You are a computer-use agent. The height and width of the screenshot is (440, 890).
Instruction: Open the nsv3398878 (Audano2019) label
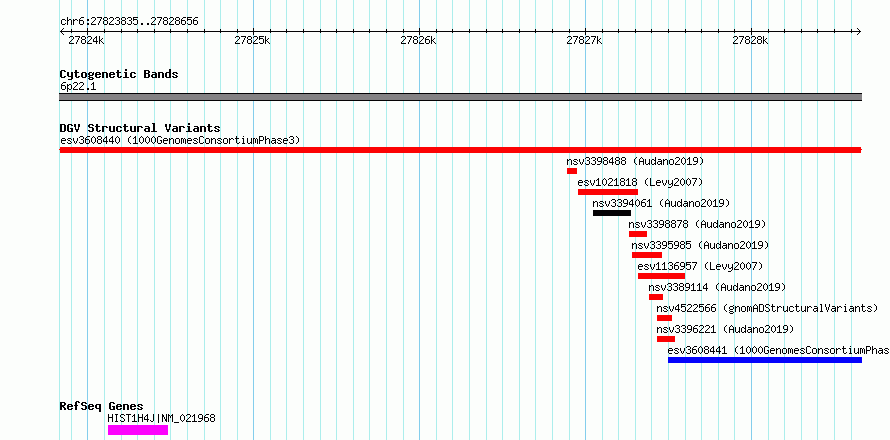(697, 224)
